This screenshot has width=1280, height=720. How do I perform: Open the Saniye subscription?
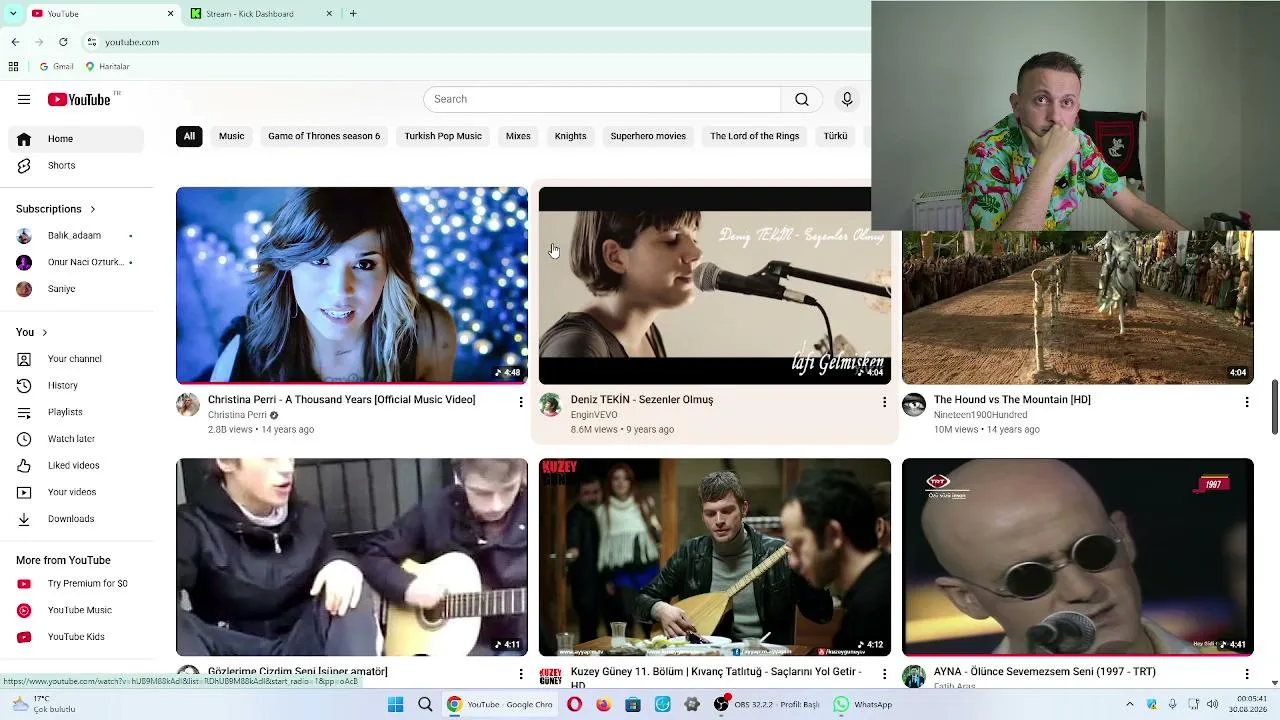tap(76, 289)
